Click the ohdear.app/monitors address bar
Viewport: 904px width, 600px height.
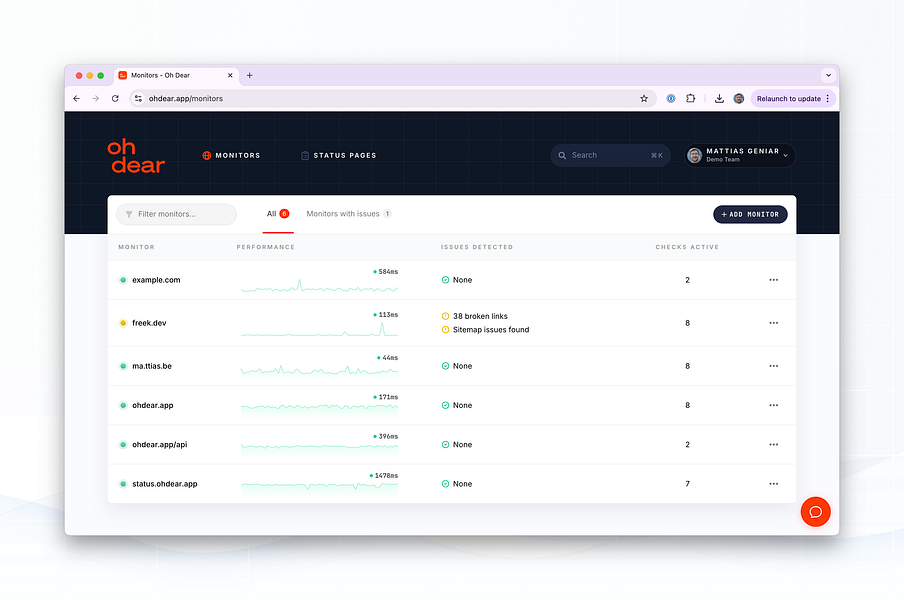click(x=392, y=99)
